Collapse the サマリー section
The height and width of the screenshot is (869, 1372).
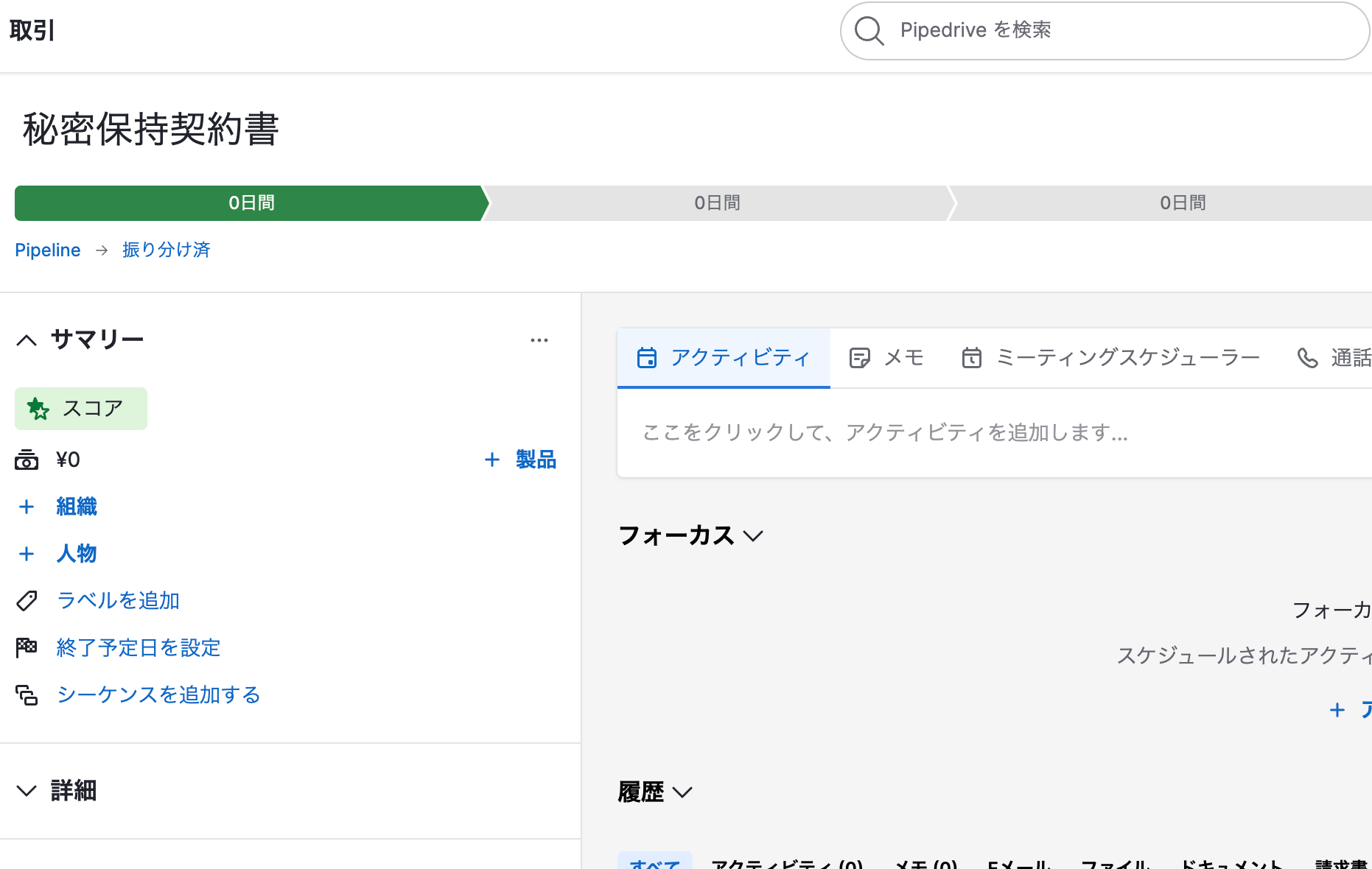pyautogui.click(x=27, y=340)
